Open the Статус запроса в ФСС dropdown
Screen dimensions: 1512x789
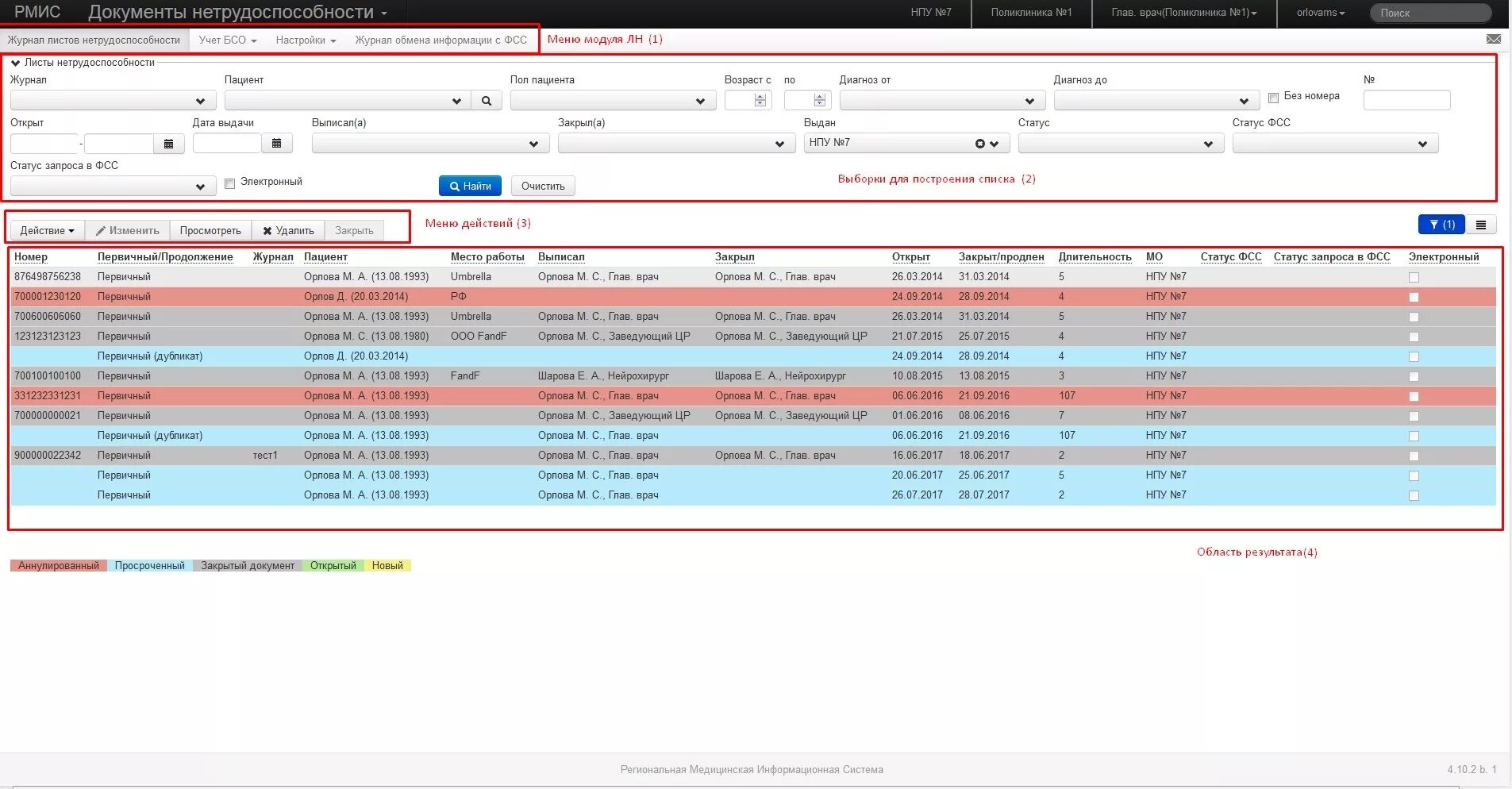(113, 187)
